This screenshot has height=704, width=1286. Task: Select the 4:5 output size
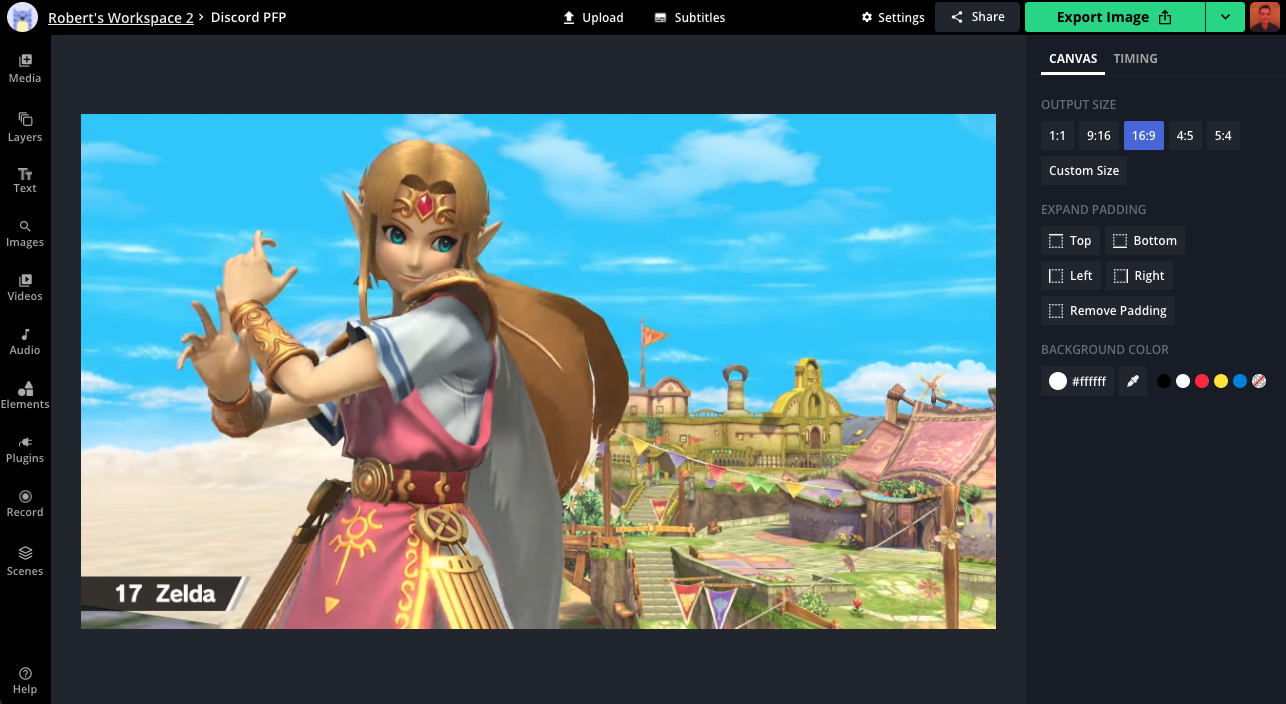coord(1185,136)
